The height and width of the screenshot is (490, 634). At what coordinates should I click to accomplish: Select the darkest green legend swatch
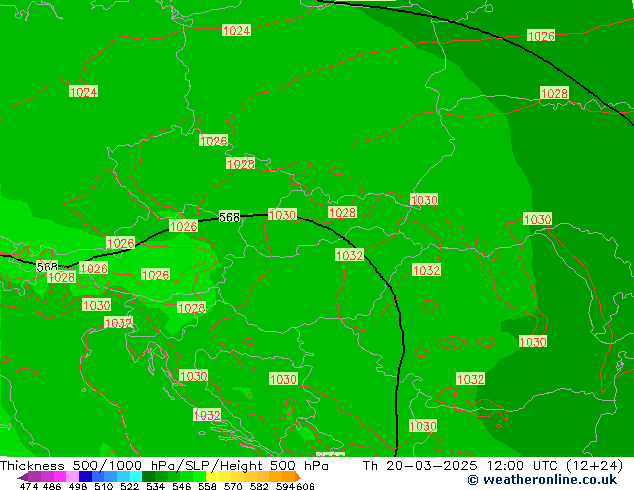[x=148, y=476]
